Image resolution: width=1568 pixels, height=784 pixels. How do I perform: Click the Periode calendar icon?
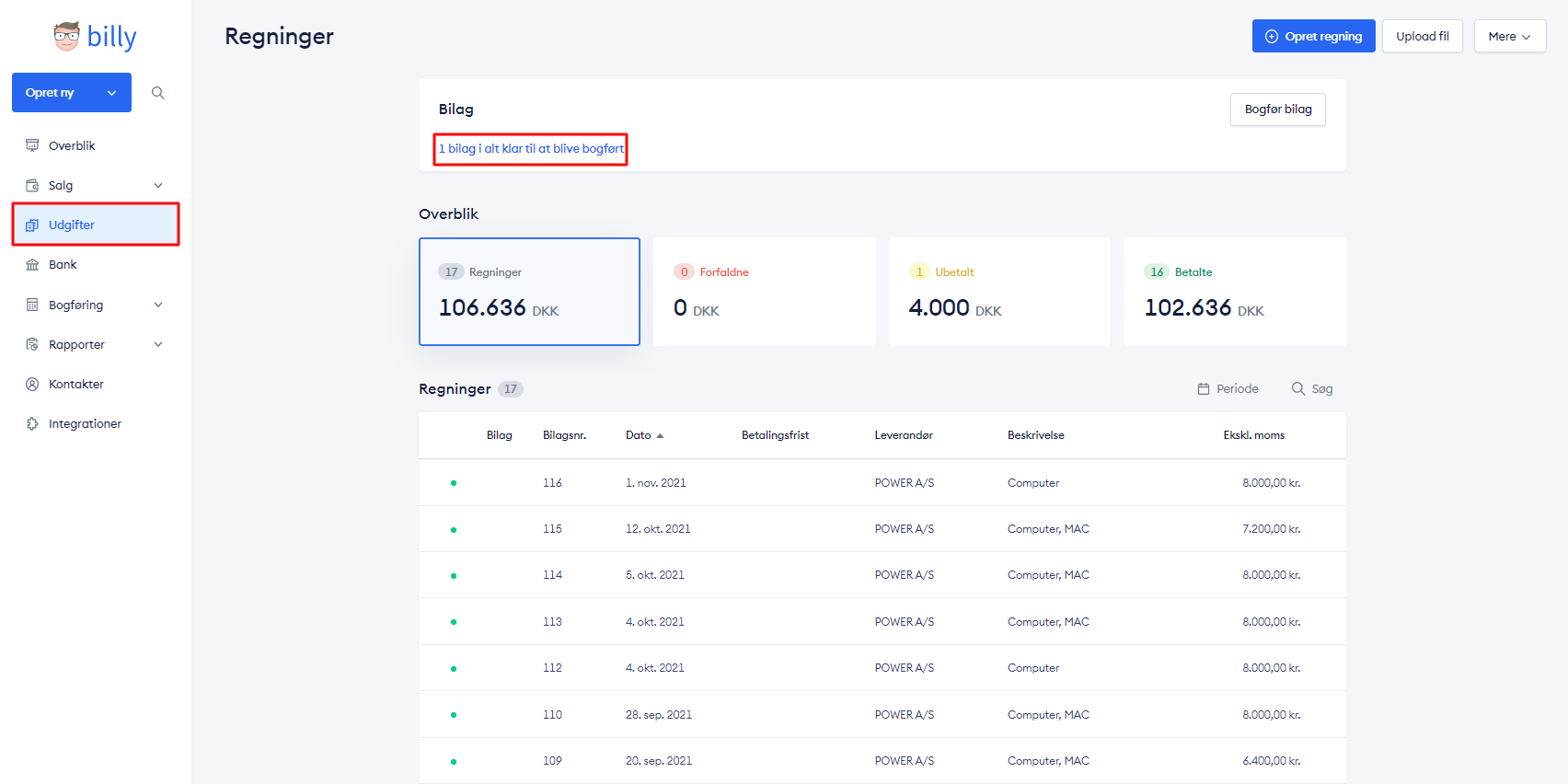pyautogui.click(x=1204, y=389)
